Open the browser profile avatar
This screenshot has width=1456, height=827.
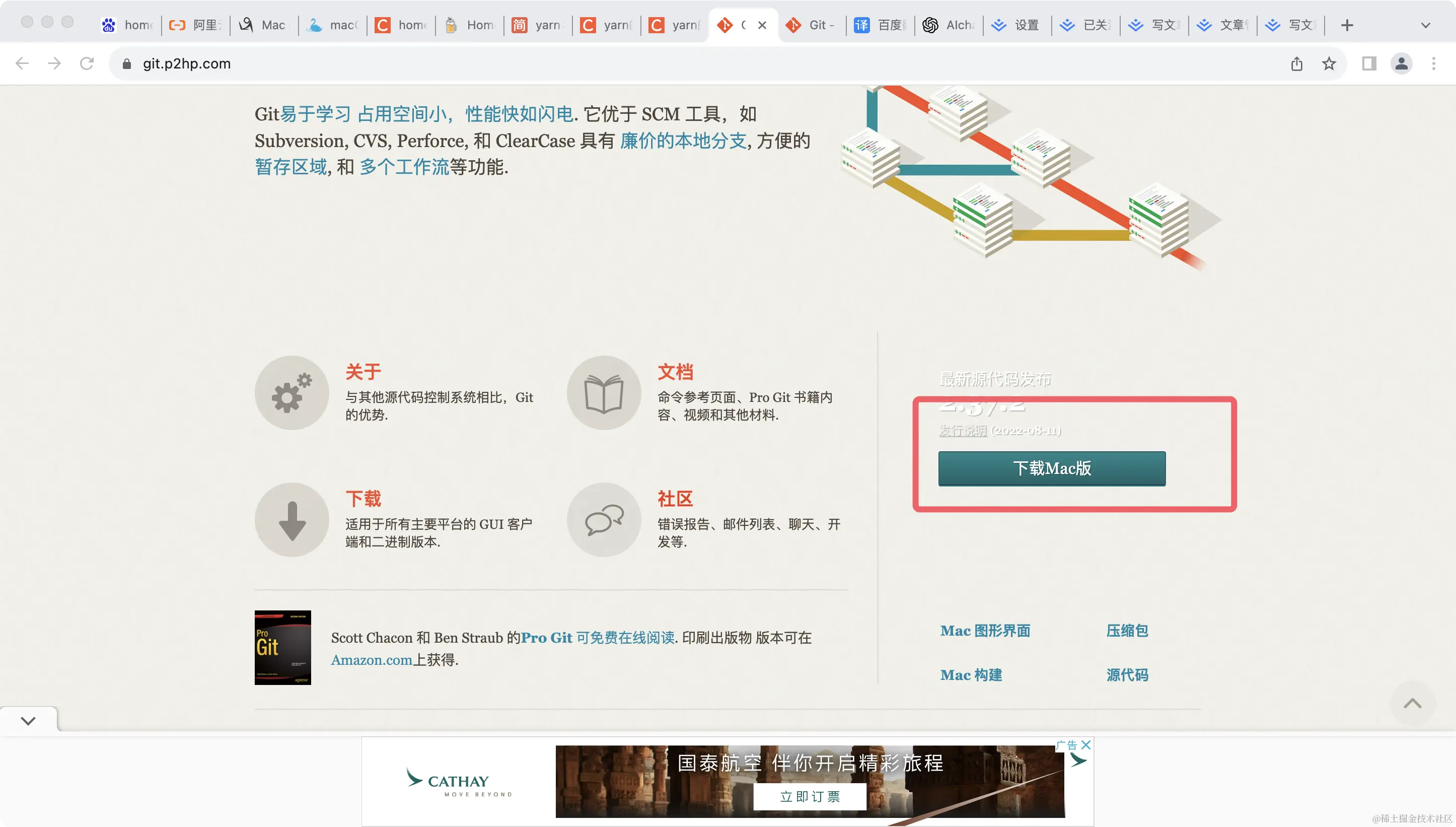coord(1401,63)
